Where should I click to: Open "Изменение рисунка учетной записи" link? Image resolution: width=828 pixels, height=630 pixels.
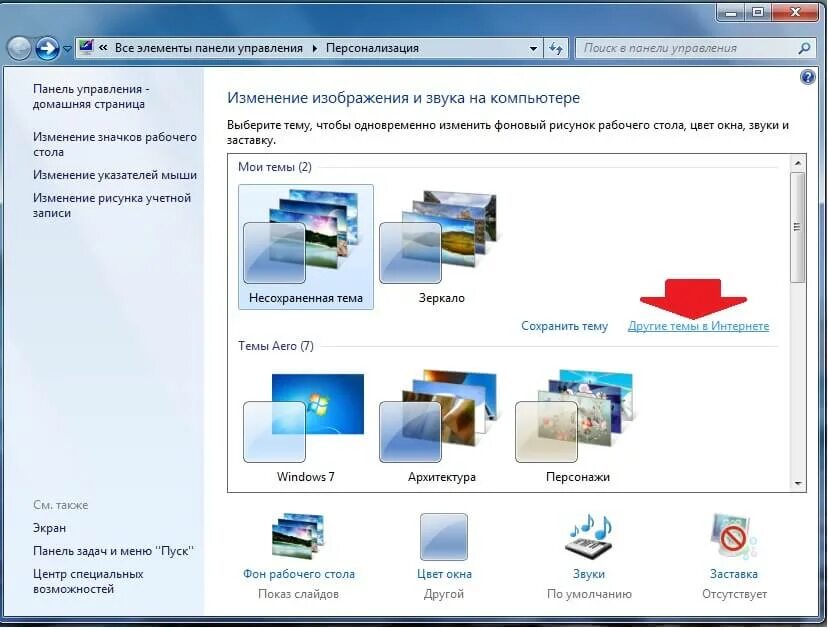[x=112, y=205]
